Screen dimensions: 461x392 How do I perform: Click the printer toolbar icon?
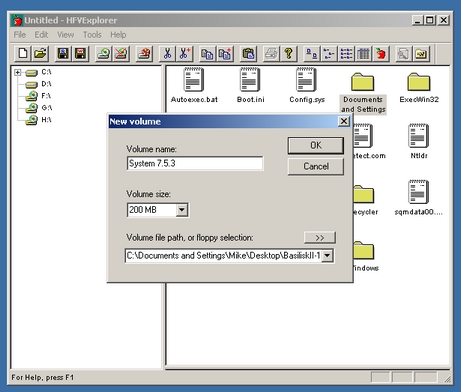tap(271, 53)
